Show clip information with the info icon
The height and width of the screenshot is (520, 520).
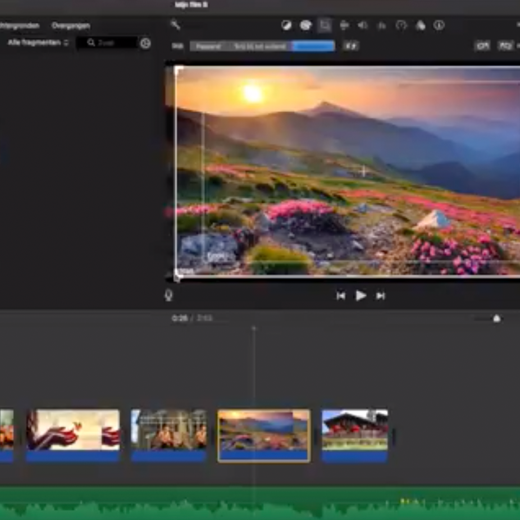(x=439, y=25)
